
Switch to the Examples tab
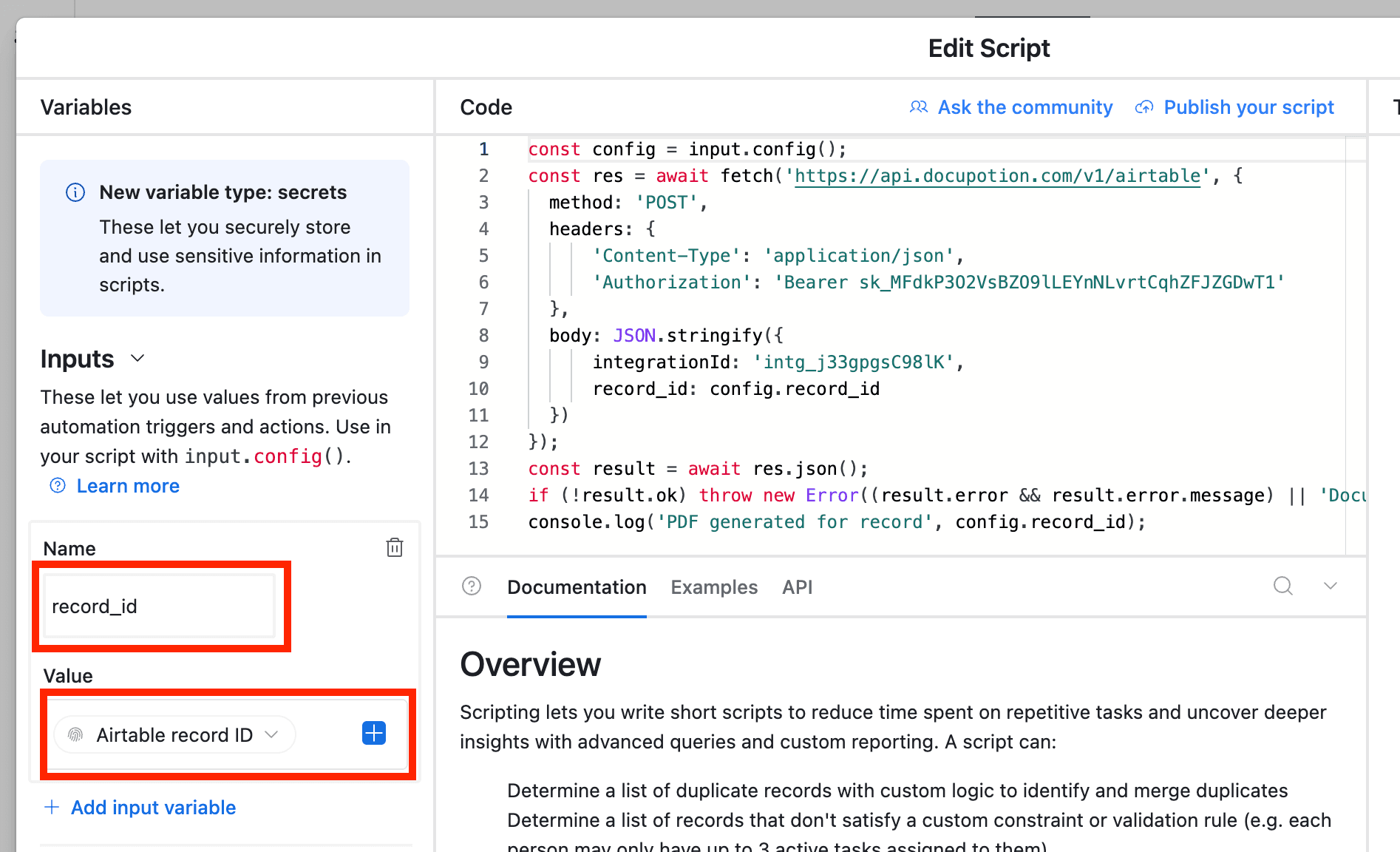tap(714, 587)
